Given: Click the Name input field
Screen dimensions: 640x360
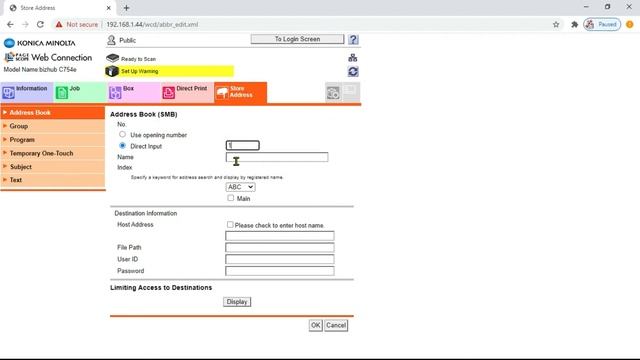Looking at the screenshot, I should point(277,157).
